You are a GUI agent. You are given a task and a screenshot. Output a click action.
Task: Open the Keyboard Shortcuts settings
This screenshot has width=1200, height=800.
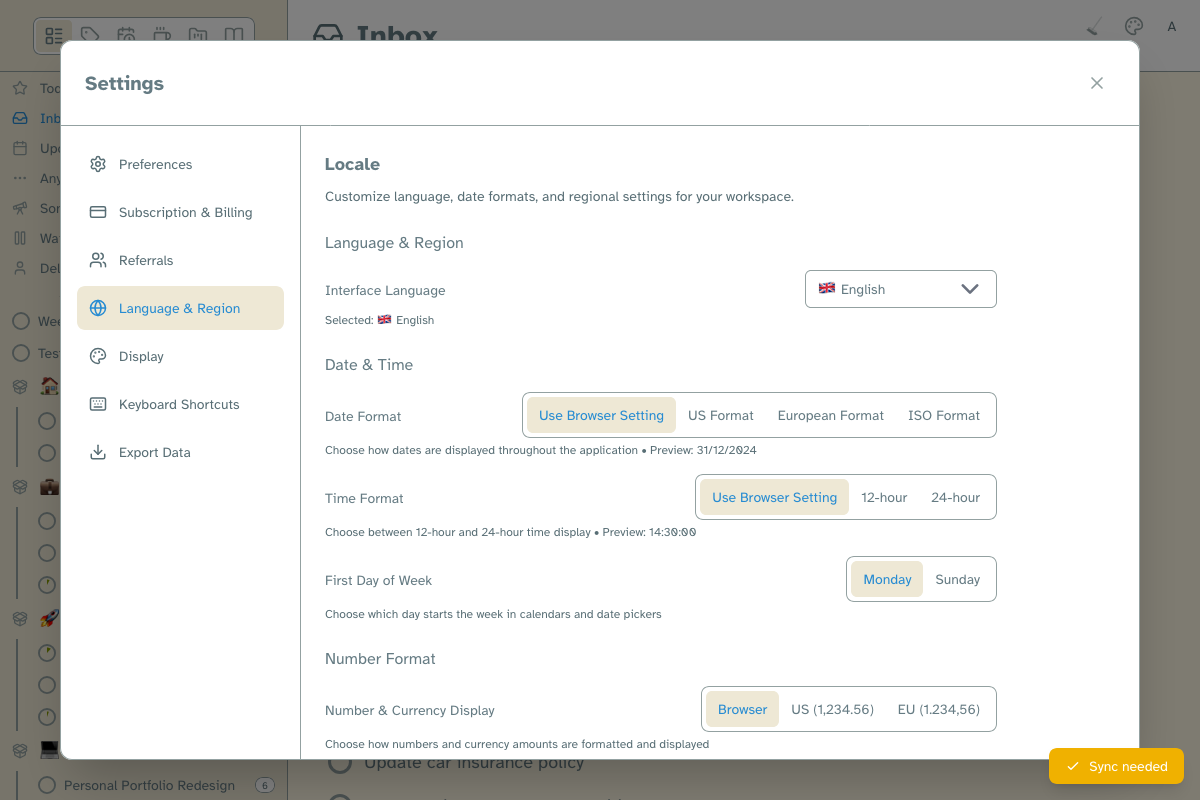click(179, 404)
